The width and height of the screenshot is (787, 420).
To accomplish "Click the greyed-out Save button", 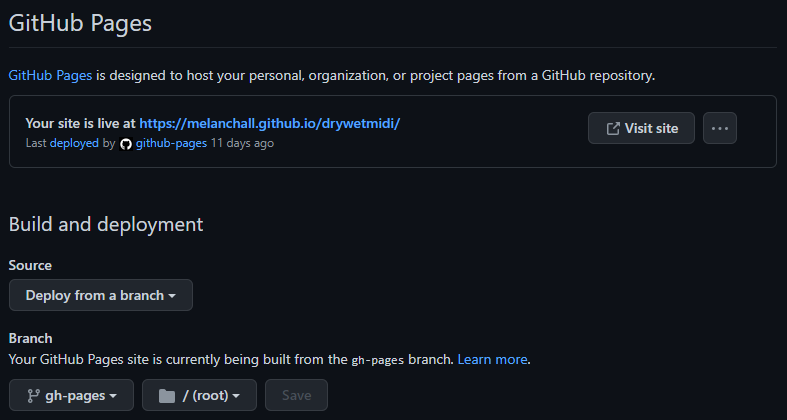I will (x=296, y=395).
